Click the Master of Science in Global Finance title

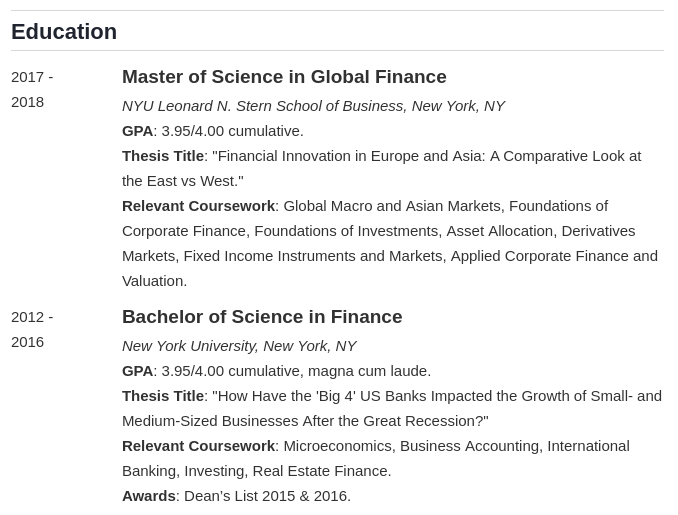[284, 77]
